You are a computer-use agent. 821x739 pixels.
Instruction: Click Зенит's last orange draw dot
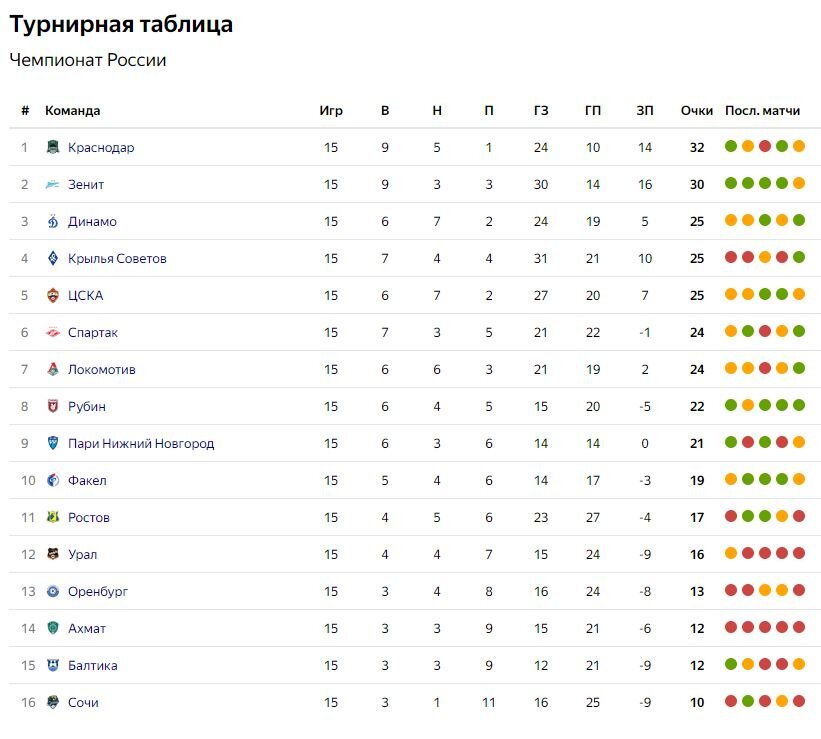point(798,183)
